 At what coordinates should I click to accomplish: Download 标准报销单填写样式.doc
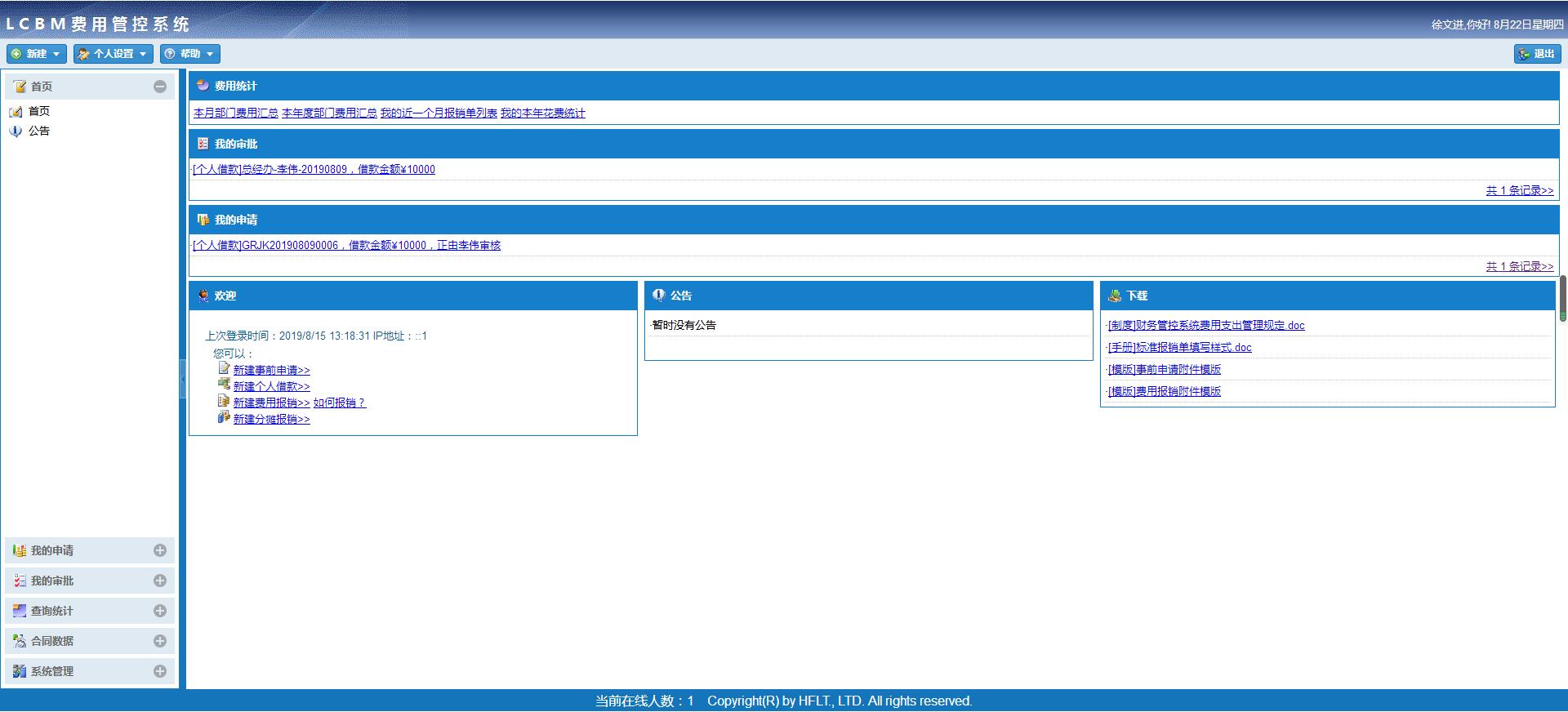[1179, 348]
